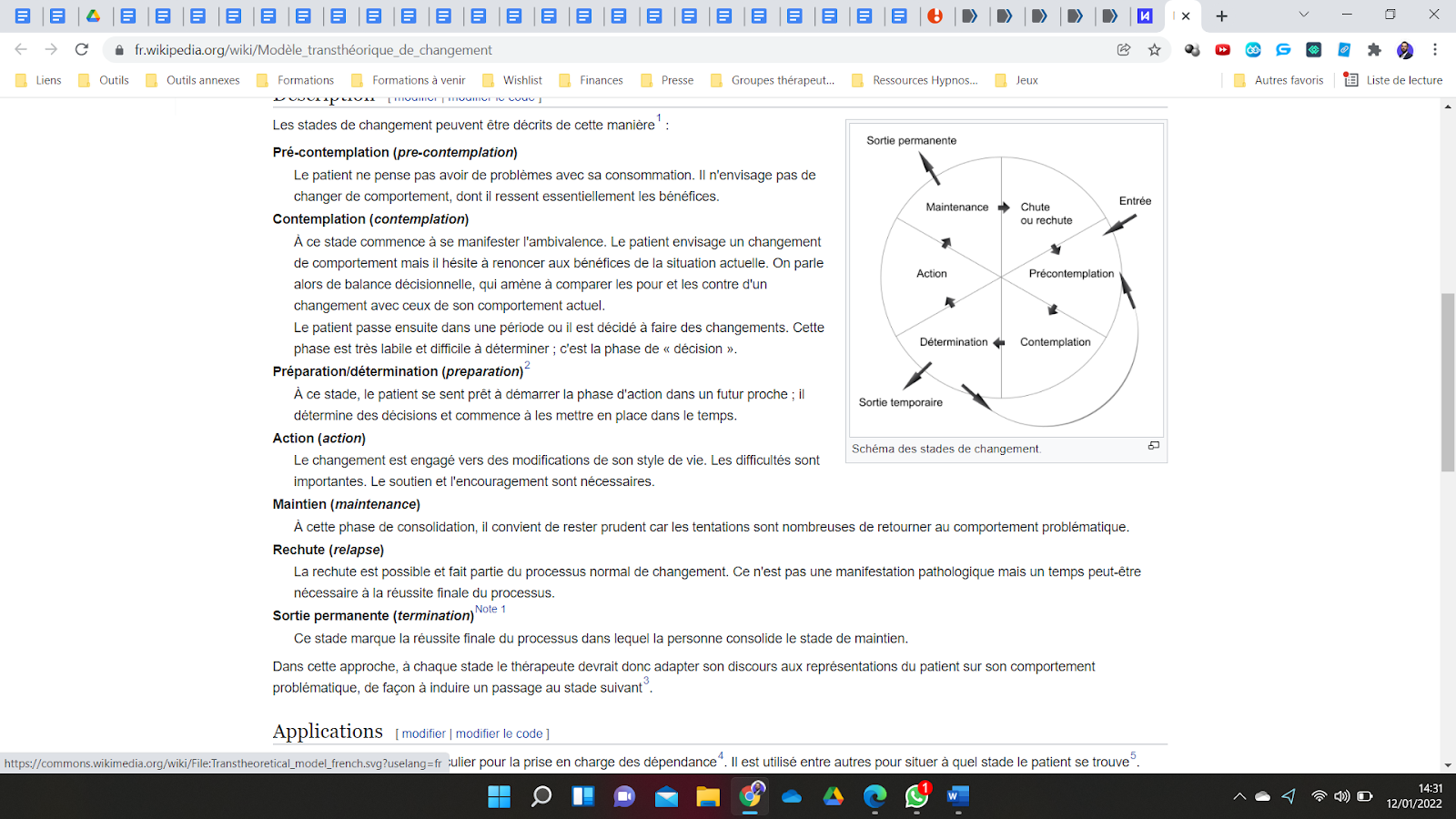Open the Outils bookmark folder
The height and width of the screenshot is (819, 1456).
pyautogui.click(x=104, y=80)
